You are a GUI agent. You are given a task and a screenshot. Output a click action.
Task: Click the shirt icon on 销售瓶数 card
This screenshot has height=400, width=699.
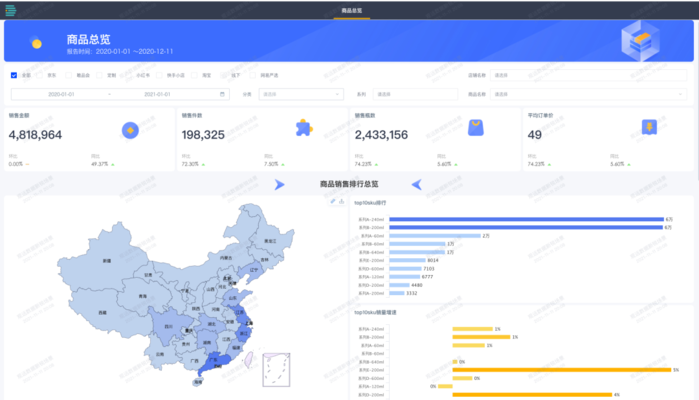(476, 128)
